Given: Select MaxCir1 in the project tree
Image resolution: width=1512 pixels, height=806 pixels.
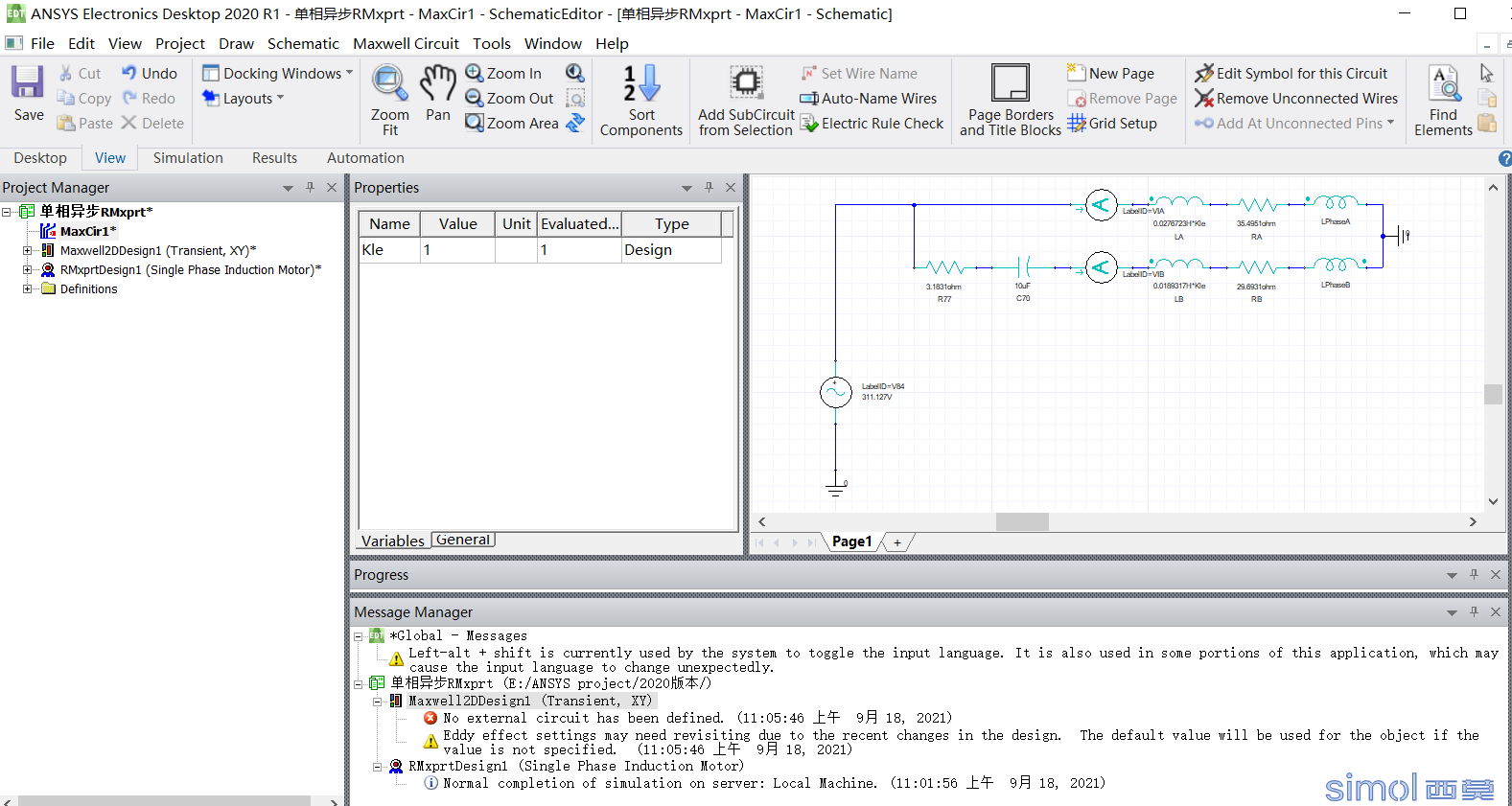Looking at the screenshot, I should point(87,231).
